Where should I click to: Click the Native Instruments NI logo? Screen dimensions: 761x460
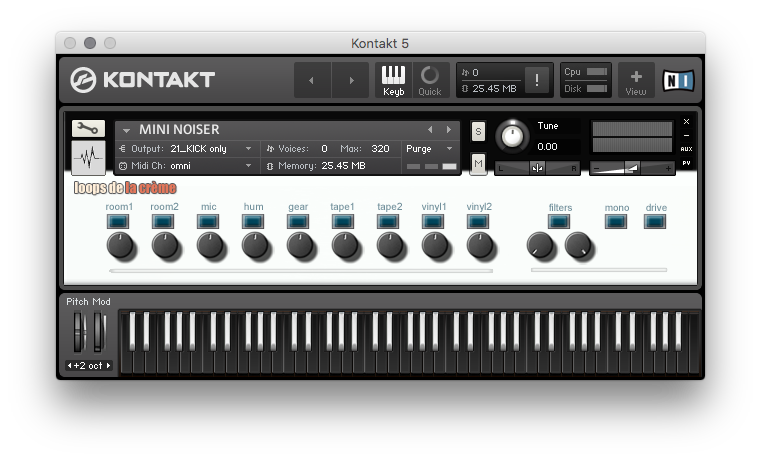[678, 81]
